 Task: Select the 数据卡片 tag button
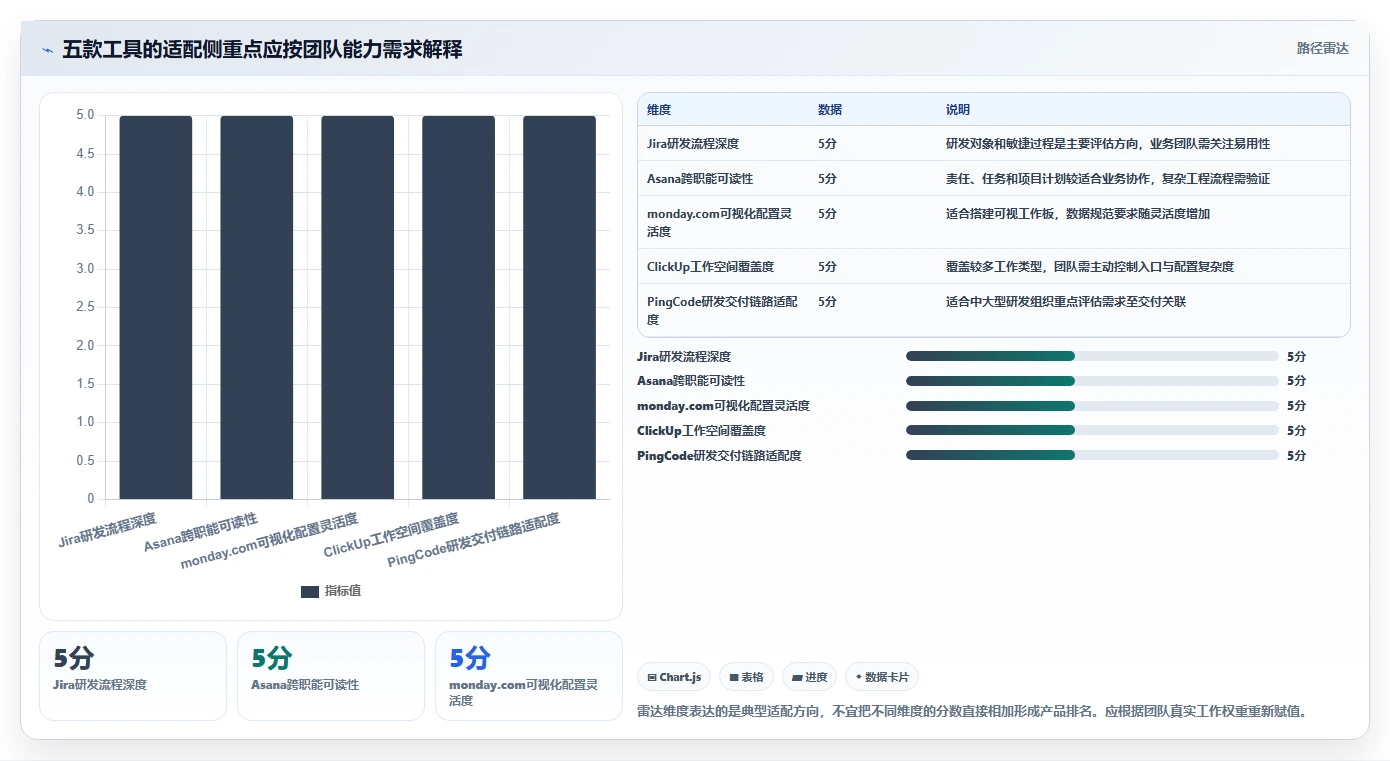pyautogui.click(x=882, y=677)
